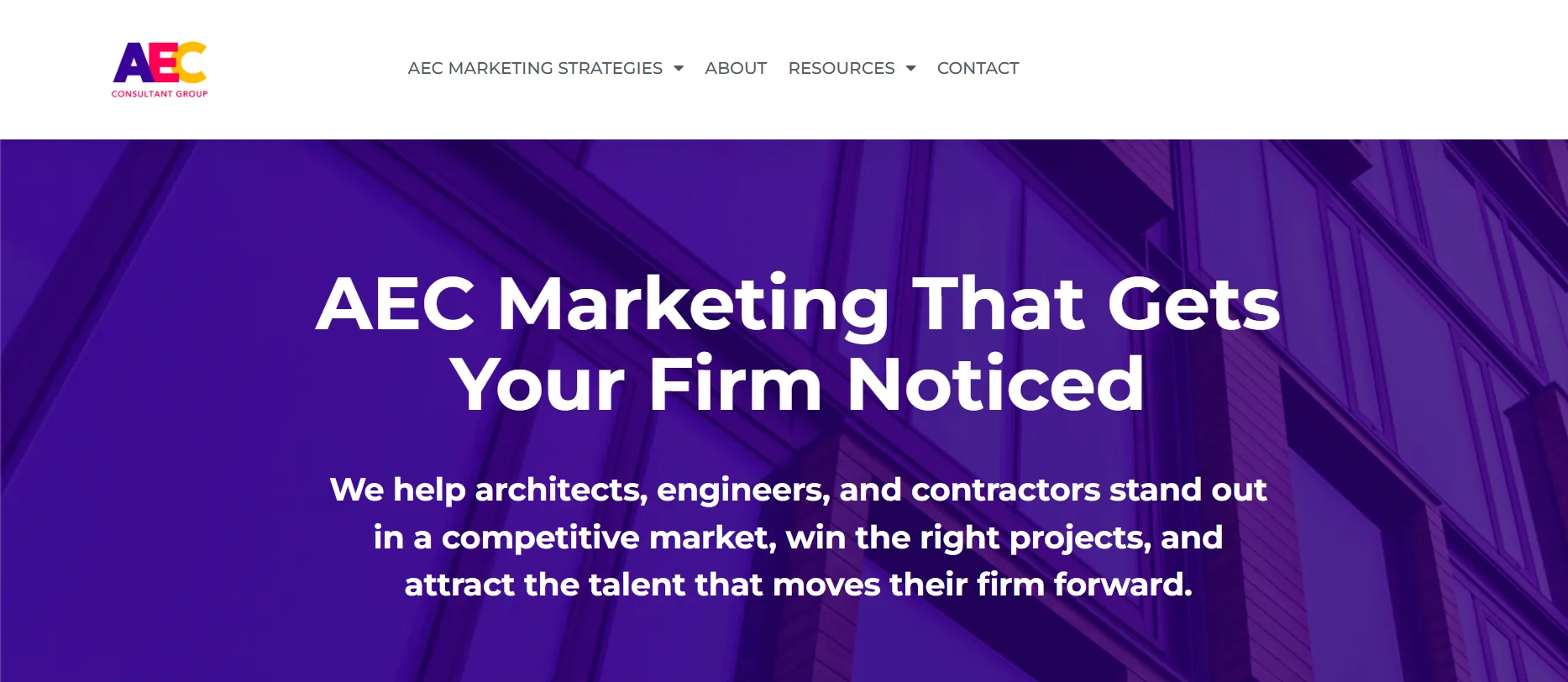Click the 'CONSULTANT GROUP' text under the logo
Viewport: 1568px width, 682px height.
pyautogui.click(x=160, y=93)
